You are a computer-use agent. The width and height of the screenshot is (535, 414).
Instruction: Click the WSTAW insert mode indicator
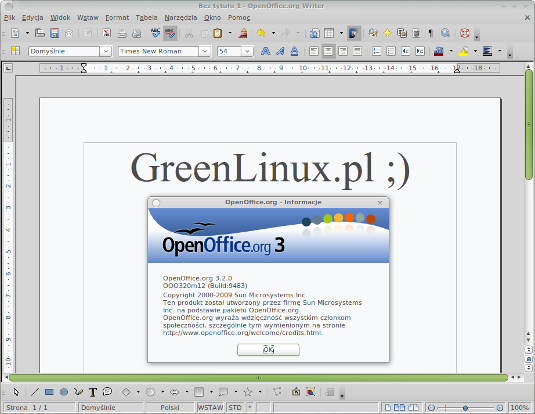point(210,408)
